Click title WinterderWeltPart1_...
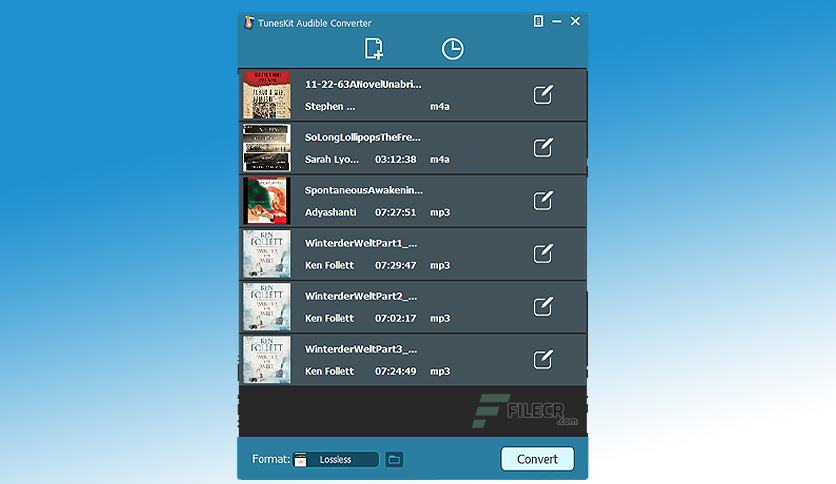The image size is (836, 484). pos(361,243)
